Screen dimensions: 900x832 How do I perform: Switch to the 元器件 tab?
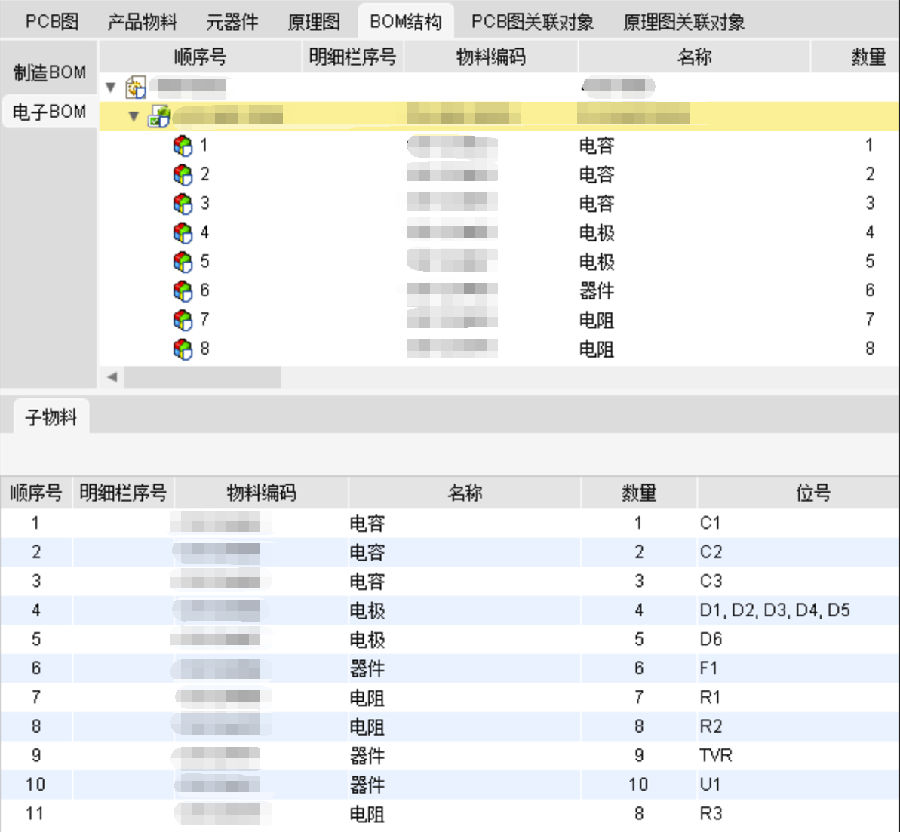pos(232,22)
